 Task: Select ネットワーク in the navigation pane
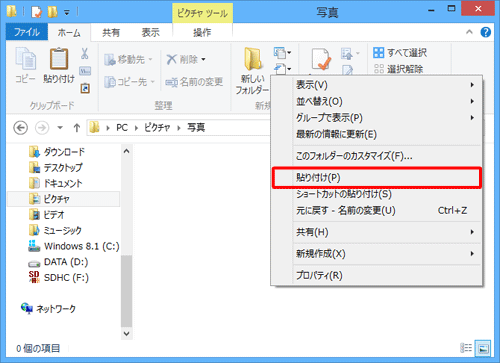tap(48, 309)
